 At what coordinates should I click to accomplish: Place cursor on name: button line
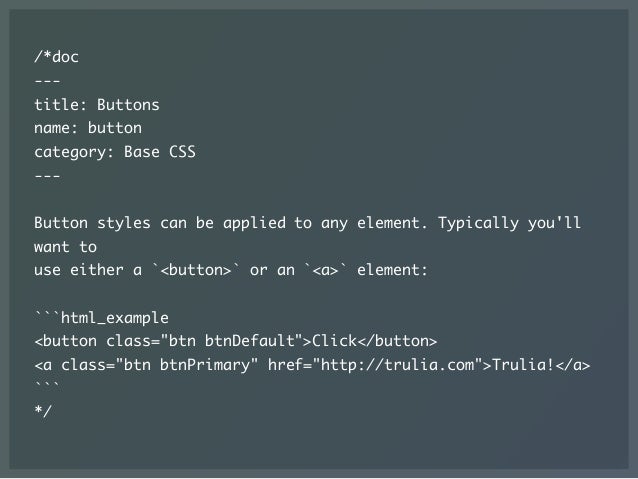coord(88,128)
